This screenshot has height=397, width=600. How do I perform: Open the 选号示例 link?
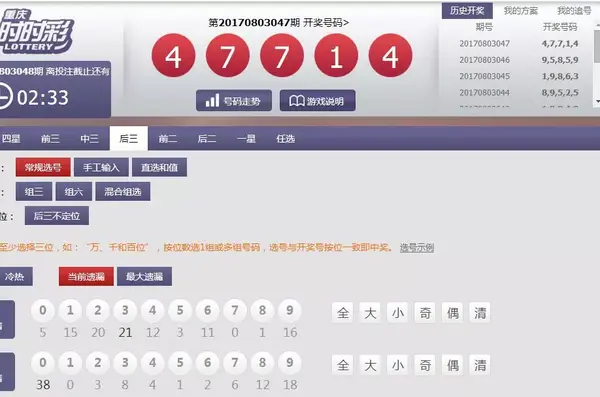[x=417, y=248]
